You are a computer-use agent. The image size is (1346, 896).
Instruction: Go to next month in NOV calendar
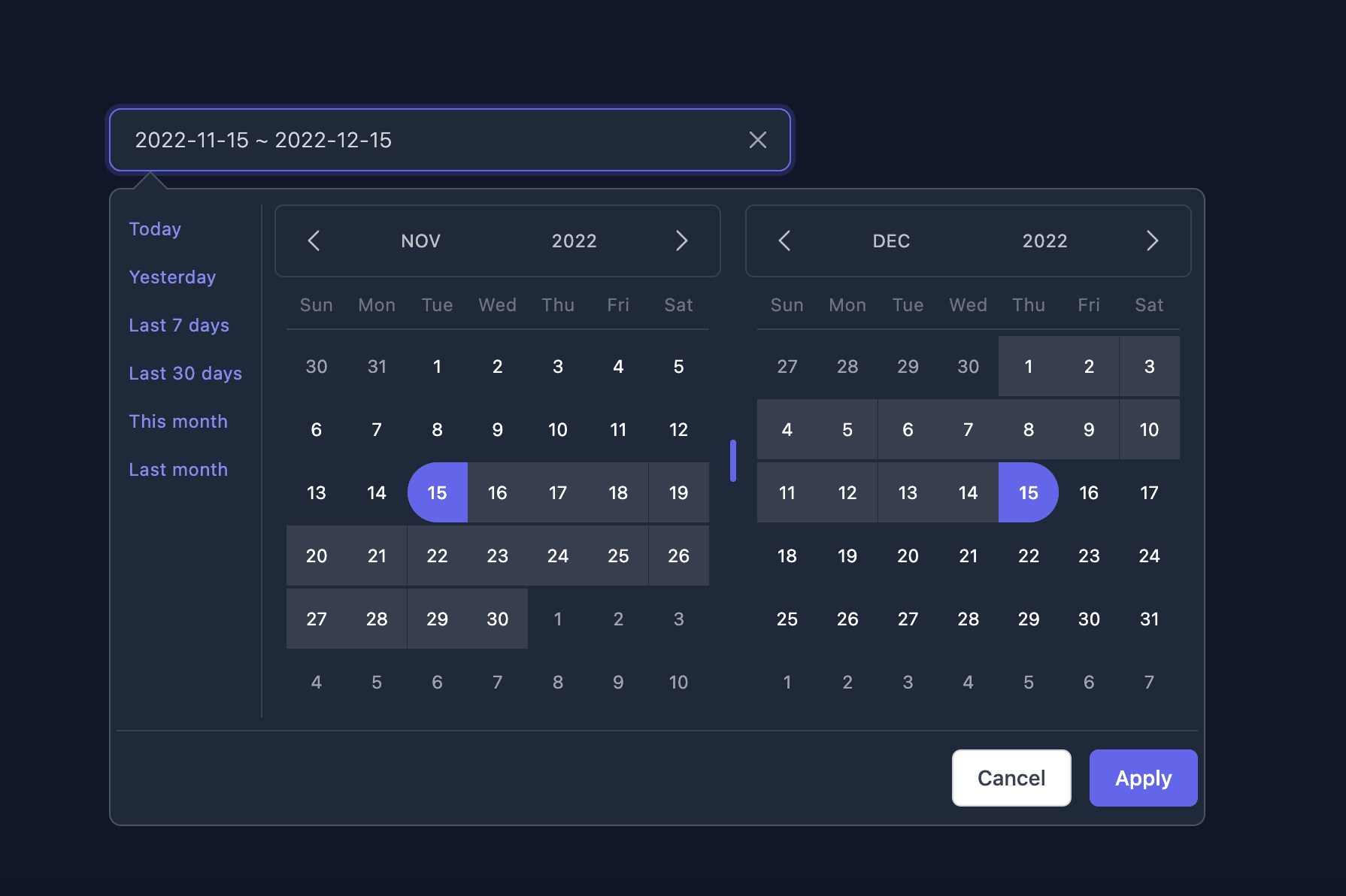tap(681, 241)
